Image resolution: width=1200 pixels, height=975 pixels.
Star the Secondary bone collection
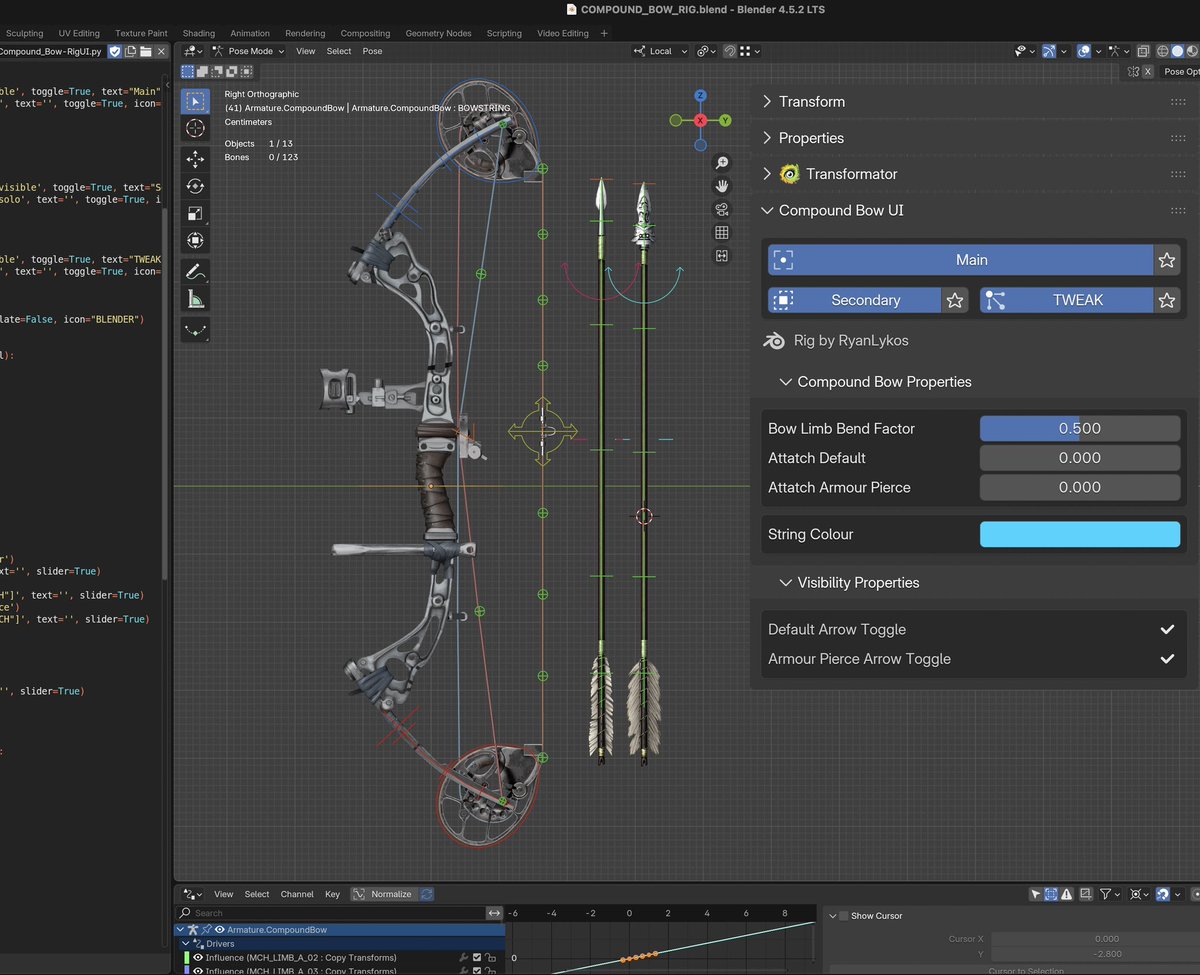pos(955,300)
